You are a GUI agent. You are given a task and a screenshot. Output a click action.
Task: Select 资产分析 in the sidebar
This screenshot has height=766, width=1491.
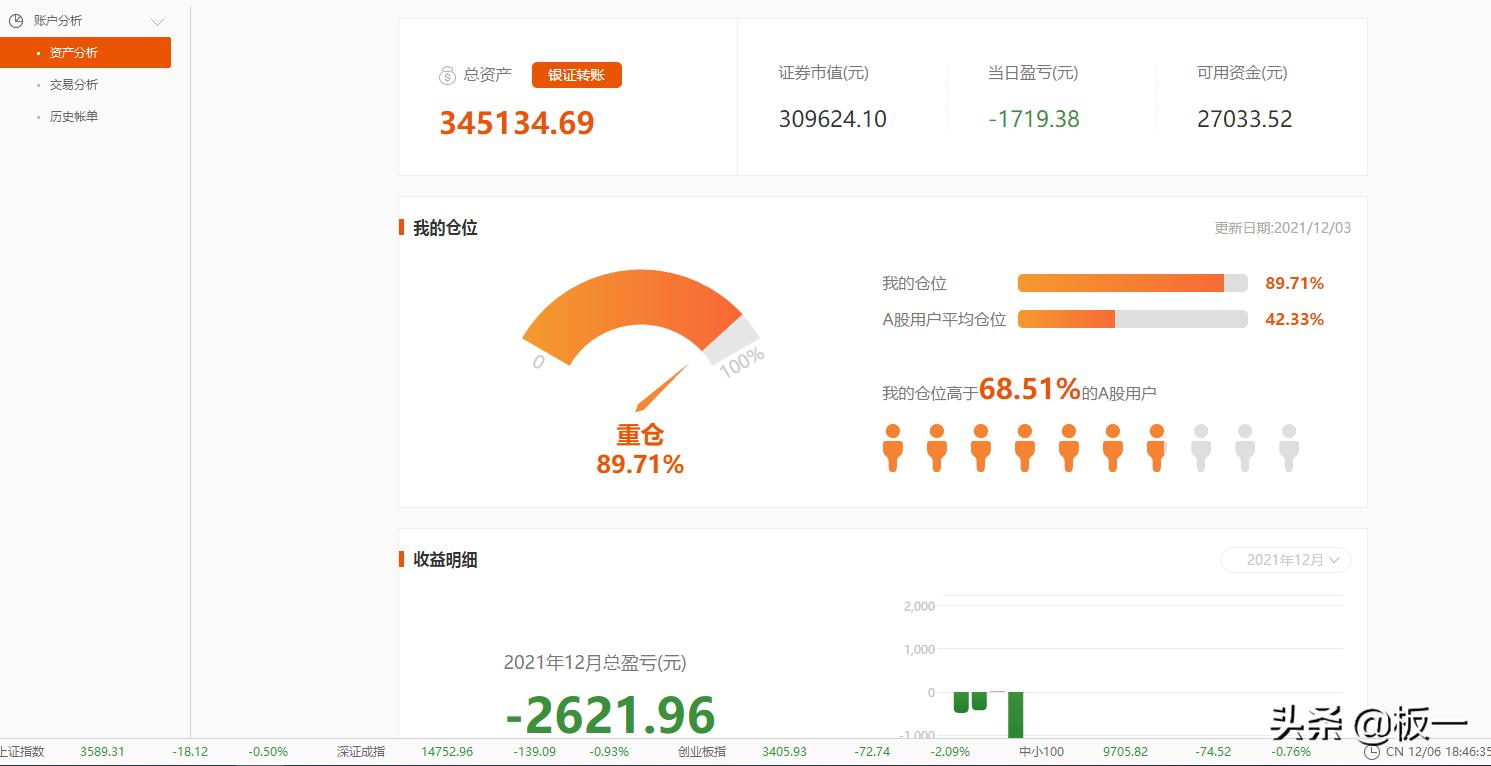[x=85, y=53]
